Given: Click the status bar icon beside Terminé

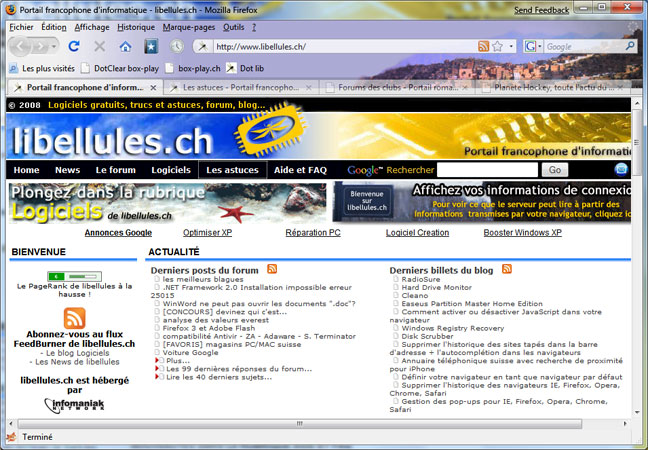Looking at the screenshot, I should pos(12,437).
